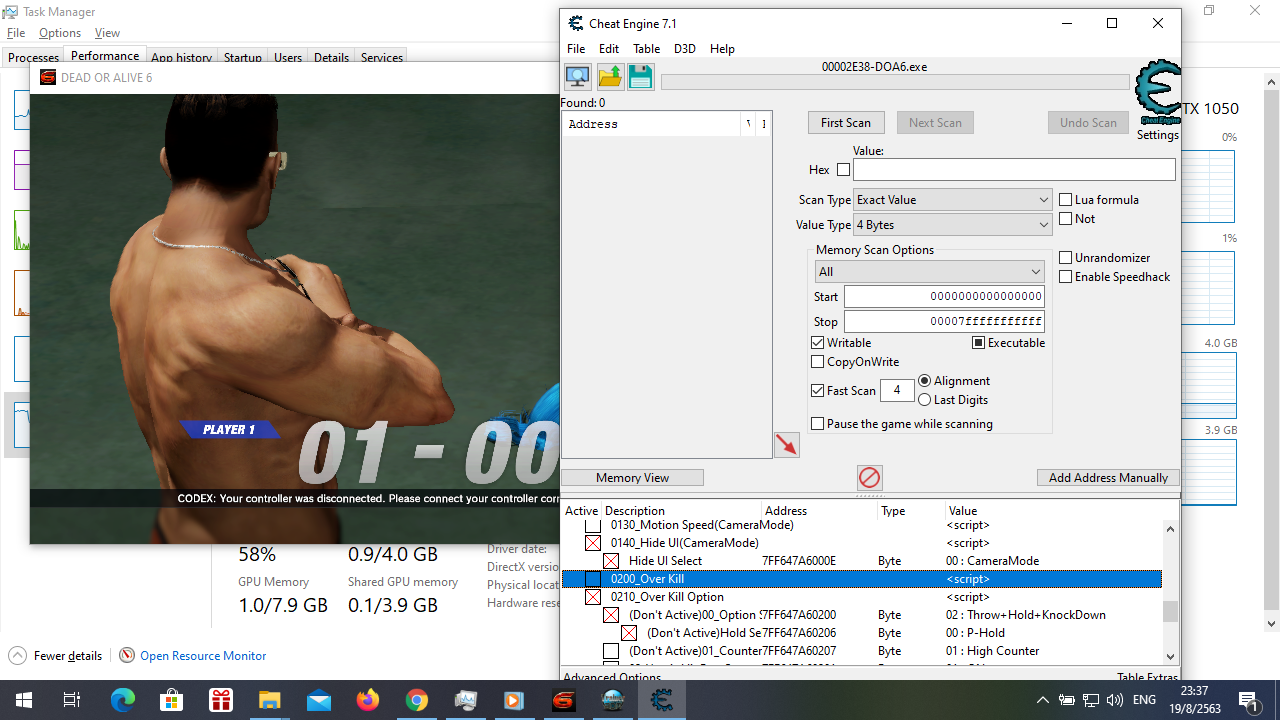The width and height of the screenshot is (1280, 720).
Task: Click the open cheat table folder icon
Action: click(x=610, y=77)
